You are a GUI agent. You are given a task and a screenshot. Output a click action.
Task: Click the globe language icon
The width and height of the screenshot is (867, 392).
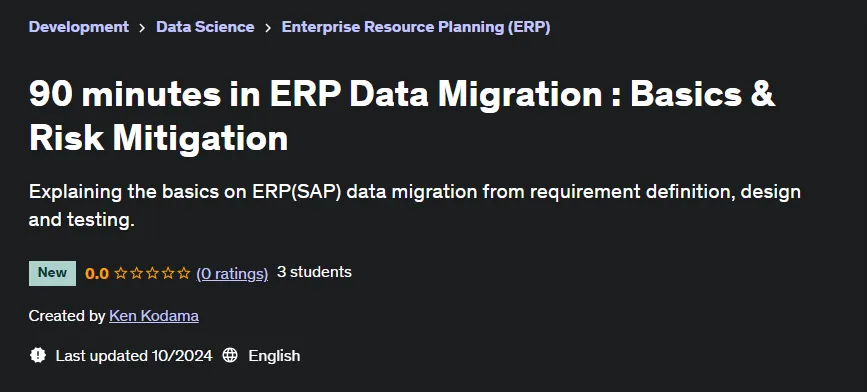point(230,355)
